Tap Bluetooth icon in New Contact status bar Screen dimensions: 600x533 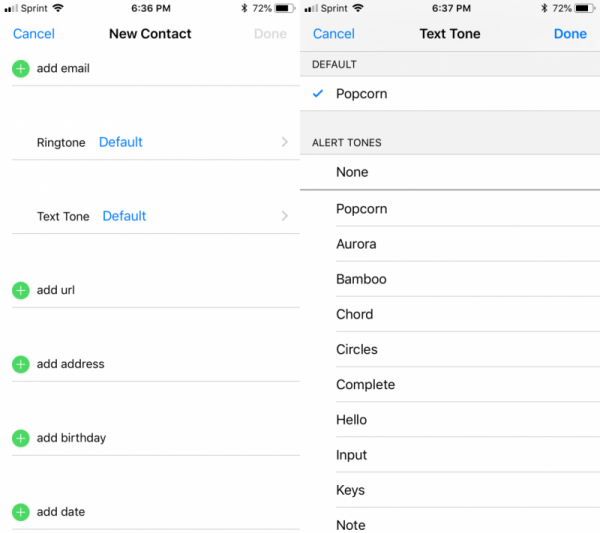[x=243, y=8]
